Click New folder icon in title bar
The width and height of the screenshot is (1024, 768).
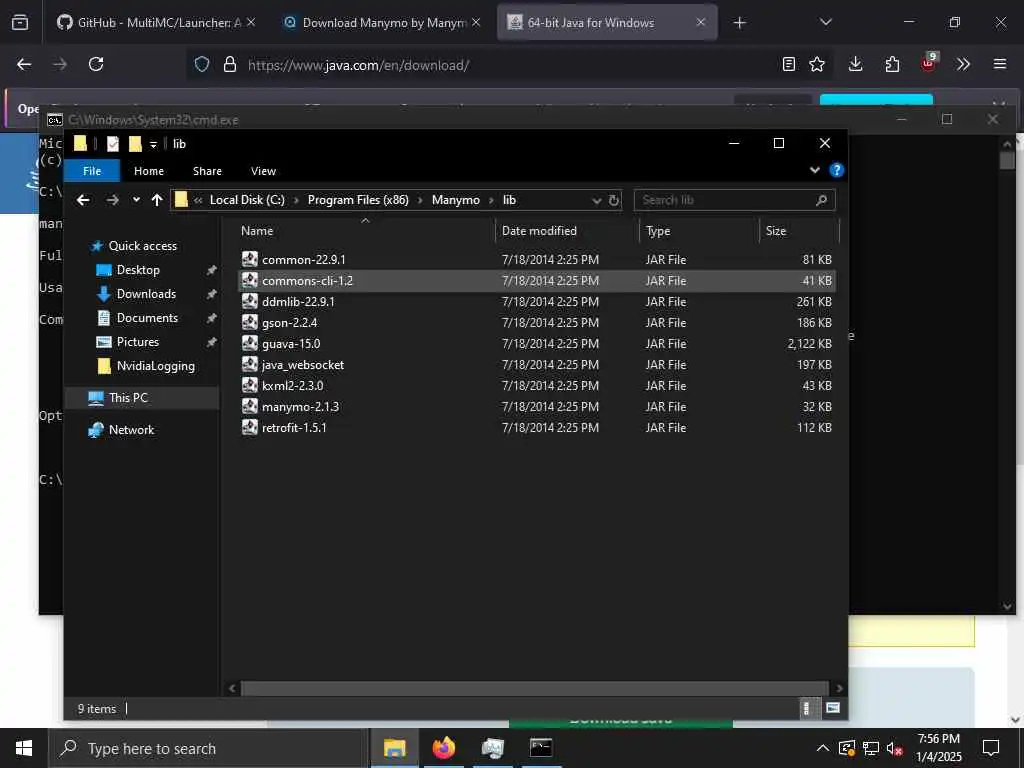pos(135,144)
